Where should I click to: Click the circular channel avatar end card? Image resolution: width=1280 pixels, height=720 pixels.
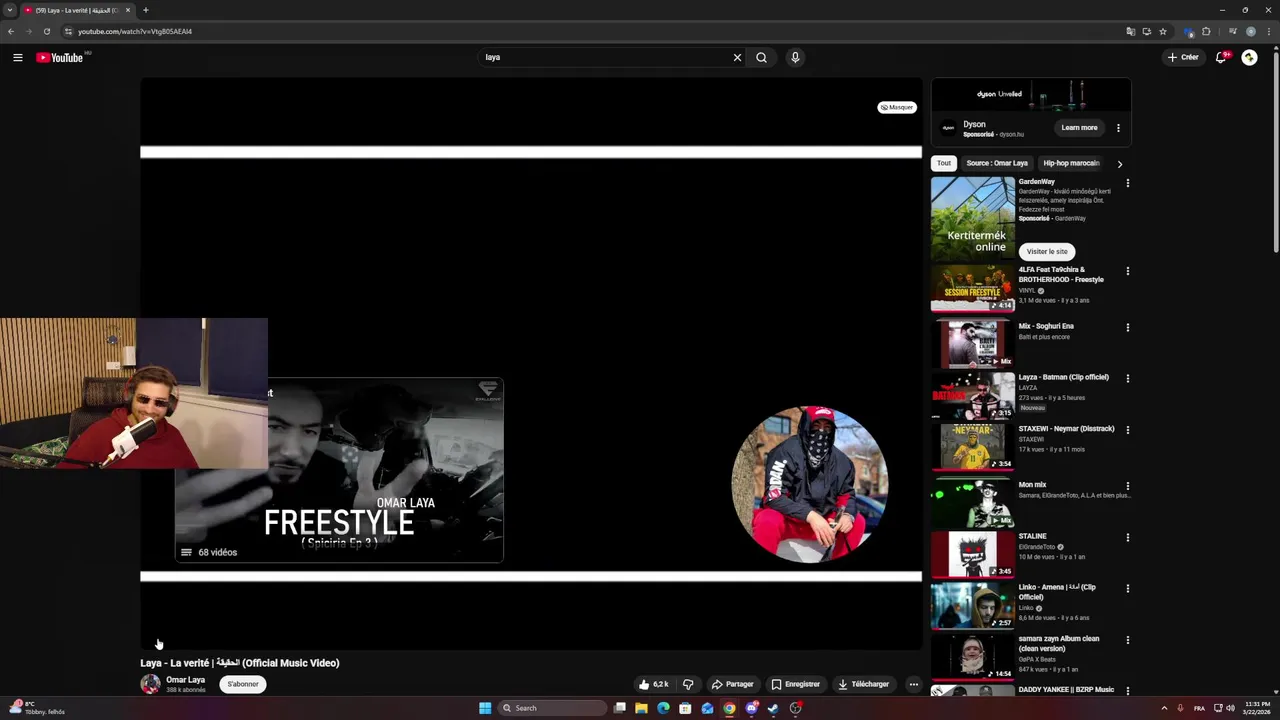coord(809,484)
